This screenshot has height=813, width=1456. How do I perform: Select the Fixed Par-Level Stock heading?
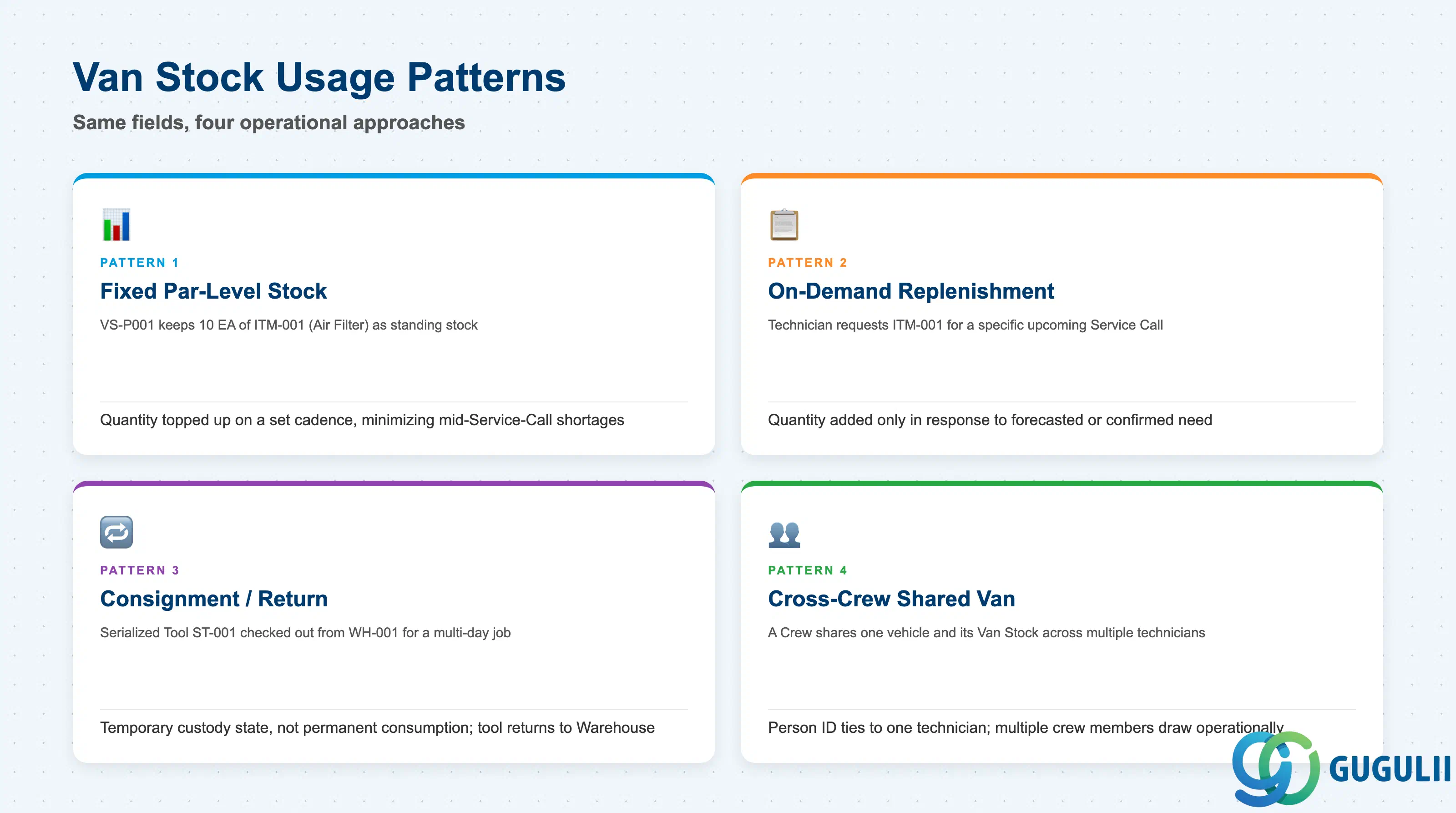213,291
